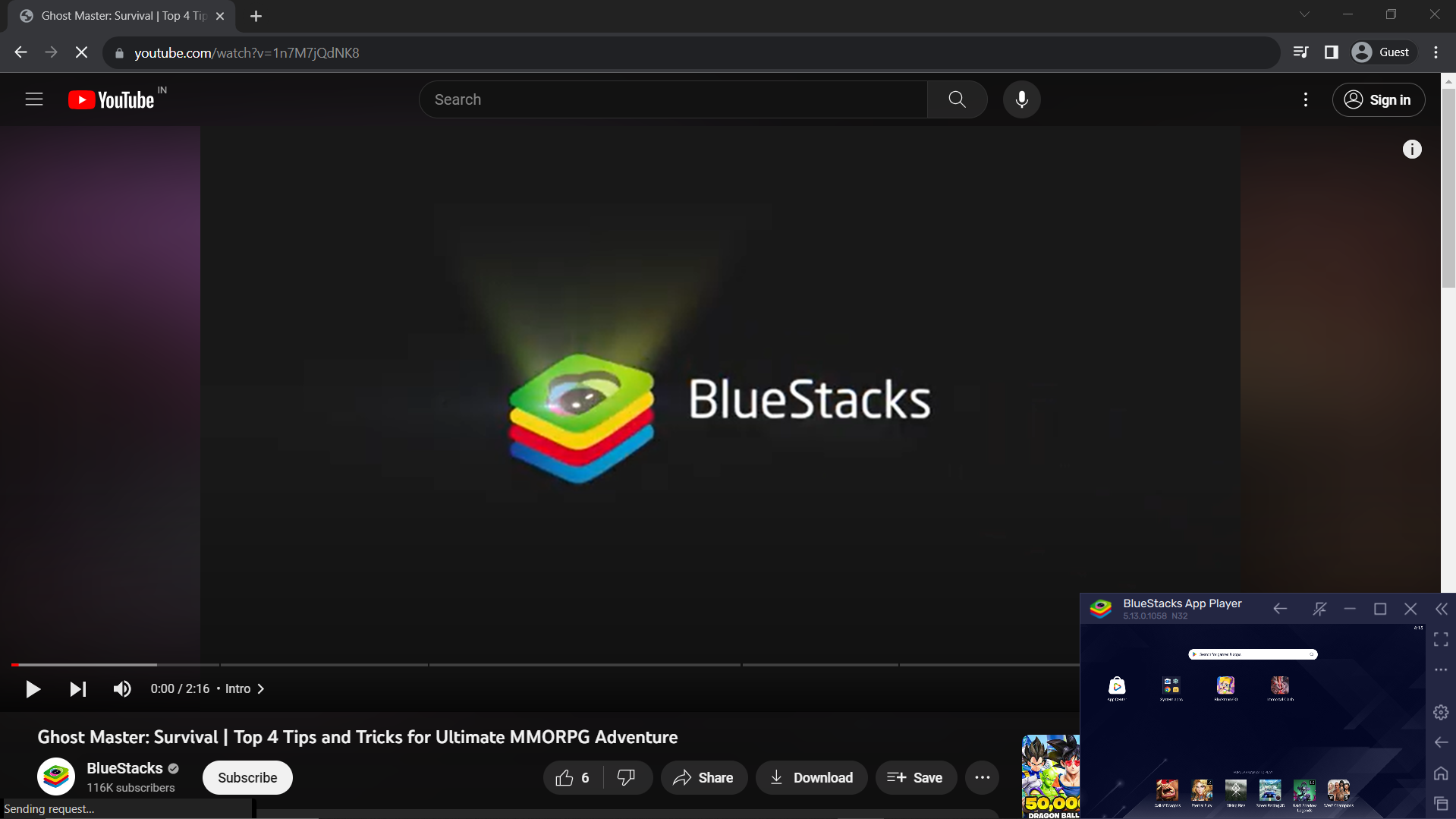Open the YouTube navigation hamburger menu
Image resolution: width=1456 pixels, height=819 pixels.
click(x=34, y=99)
